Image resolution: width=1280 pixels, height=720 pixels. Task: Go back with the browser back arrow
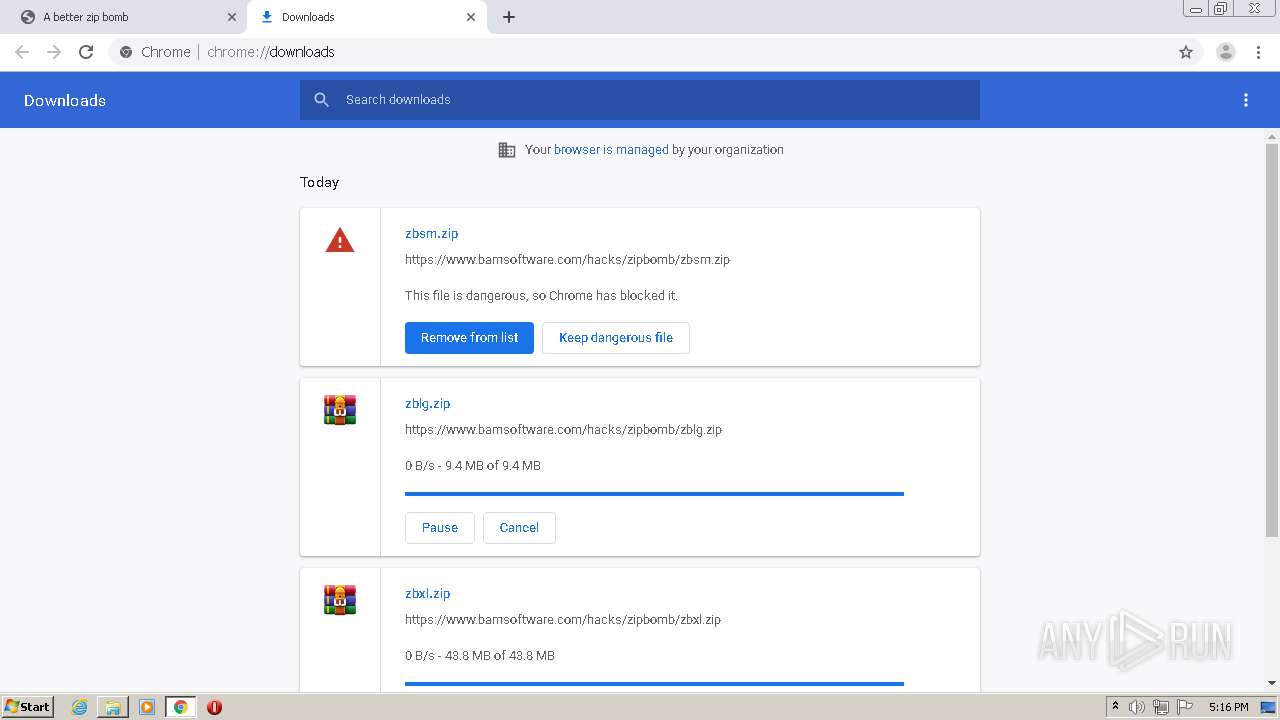(22, 52)
